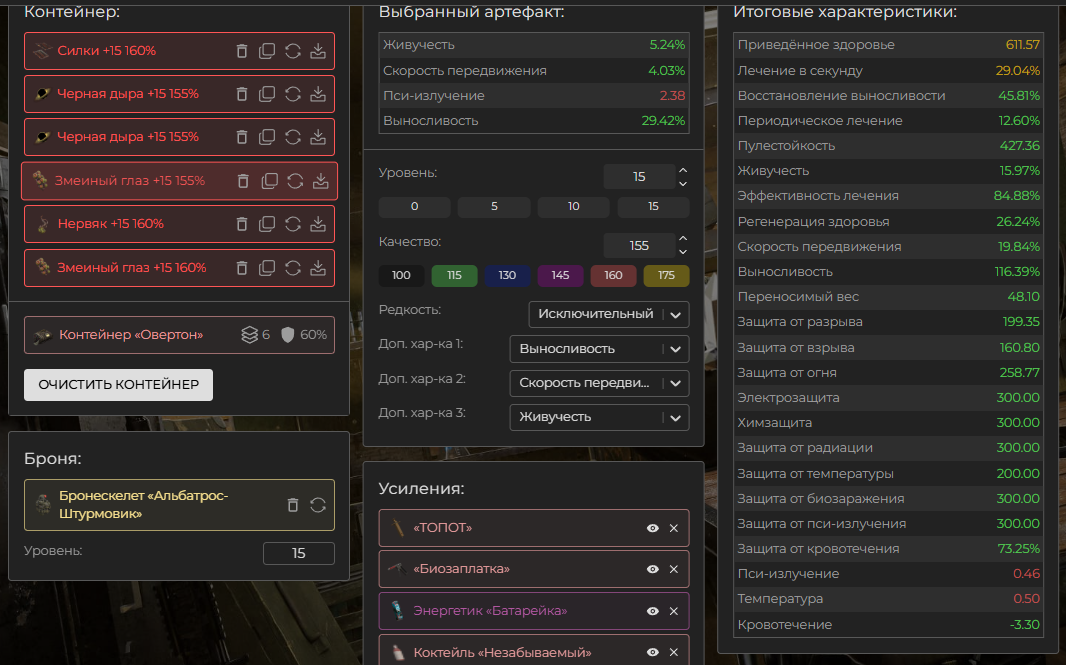The height and width of the screenshot is (665, 1066).
Task: Click the ОЧИСТИТЬ КОНТЕЙНЕР button
Action: 118,385
